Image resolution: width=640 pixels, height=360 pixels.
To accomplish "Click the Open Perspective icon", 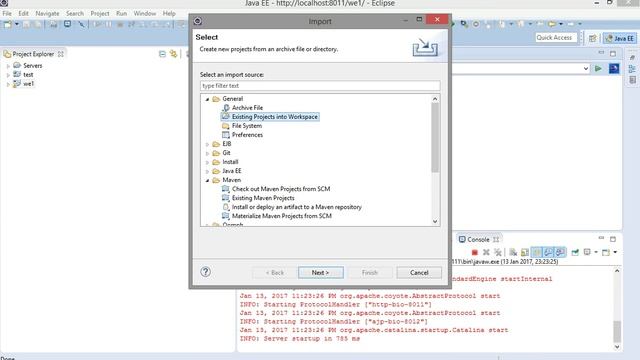I will [x=593, y=38].
